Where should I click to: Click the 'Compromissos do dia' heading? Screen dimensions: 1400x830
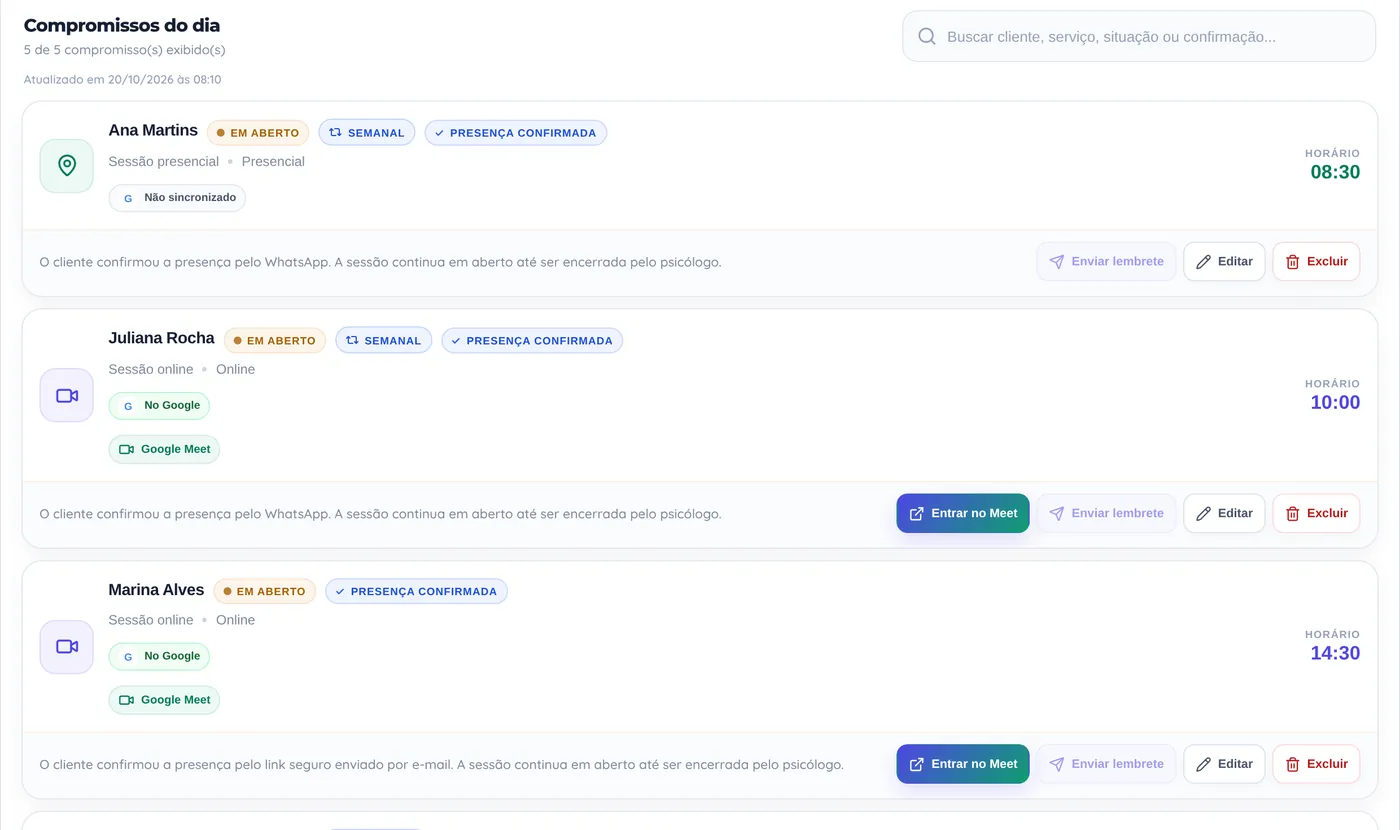click(x=122, y=25)
